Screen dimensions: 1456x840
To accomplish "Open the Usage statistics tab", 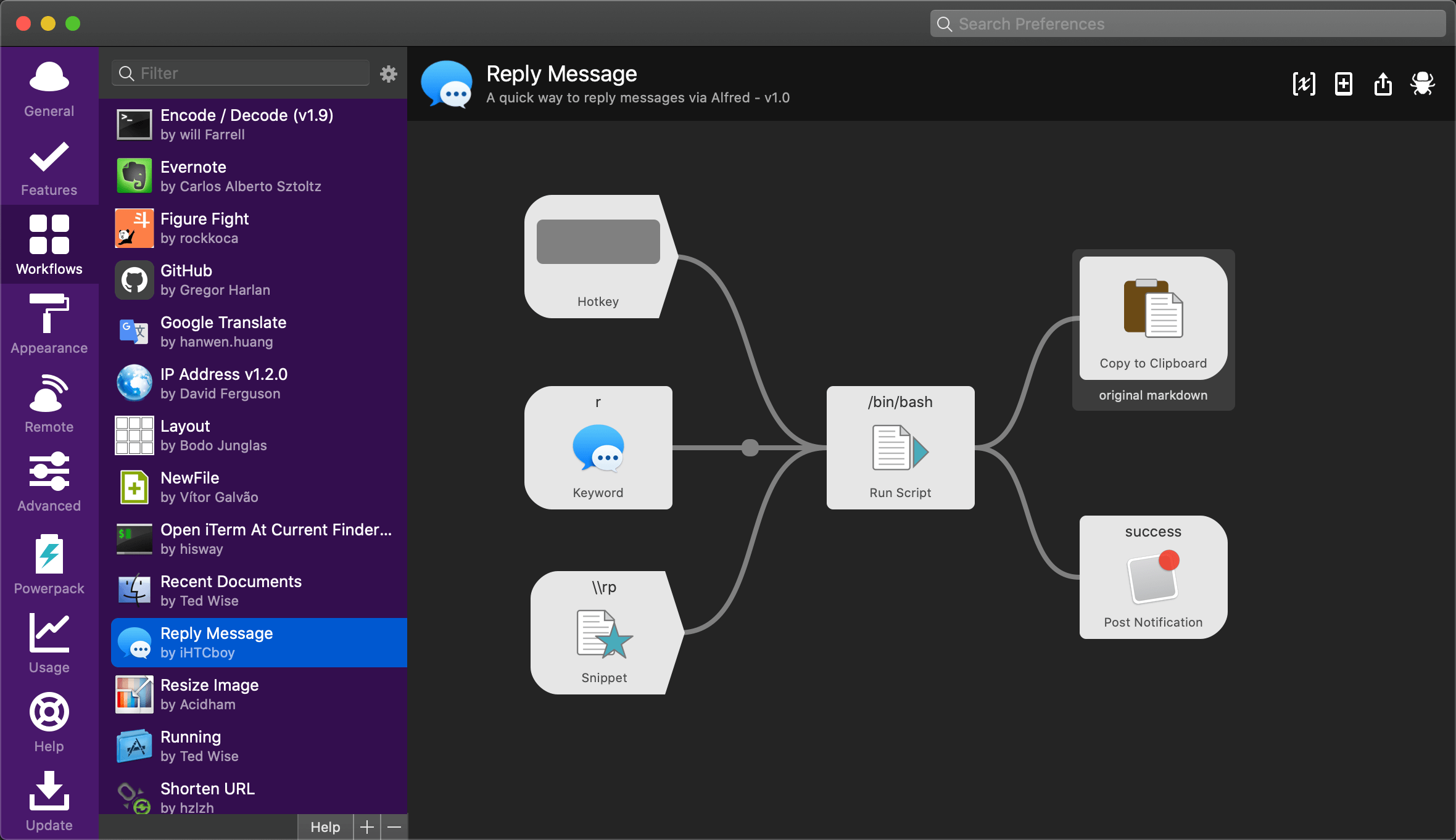I will 49,644.
